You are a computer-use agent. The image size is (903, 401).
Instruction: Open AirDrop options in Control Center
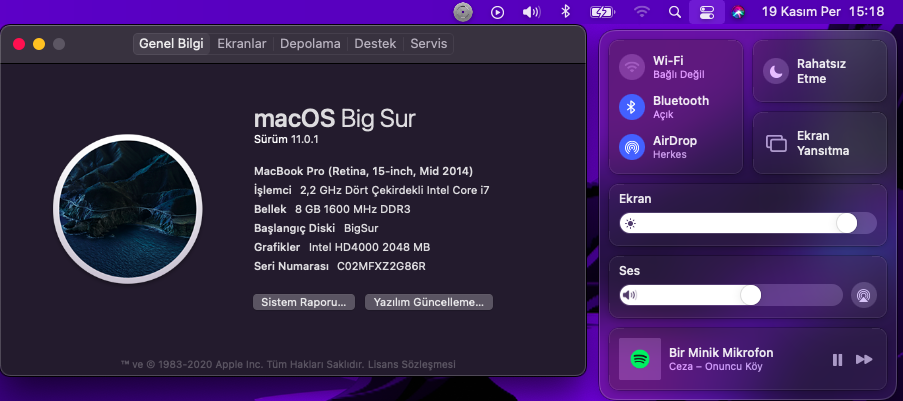(631, 147)
